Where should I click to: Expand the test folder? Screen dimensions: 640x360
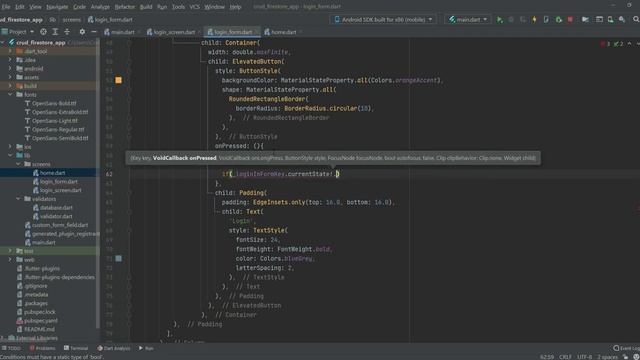11,251
